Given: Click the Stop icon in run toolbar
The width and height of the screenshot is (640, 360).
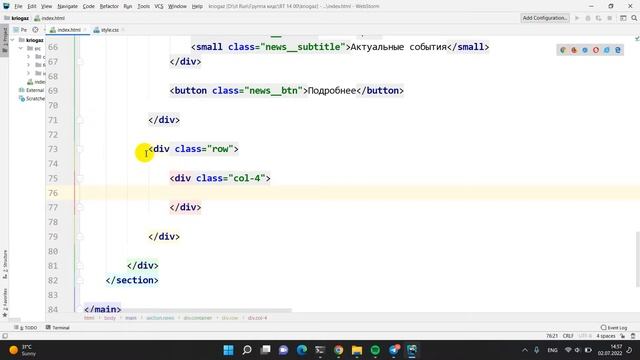Looking at the screenshot, I should [x=610, y=18].
